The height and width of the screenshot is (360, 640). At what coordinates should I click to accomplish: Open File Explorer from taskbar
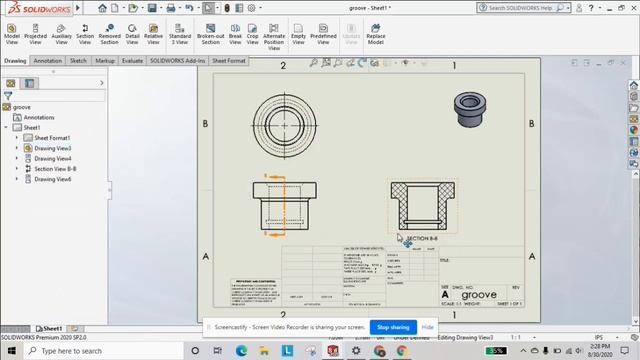264,351
